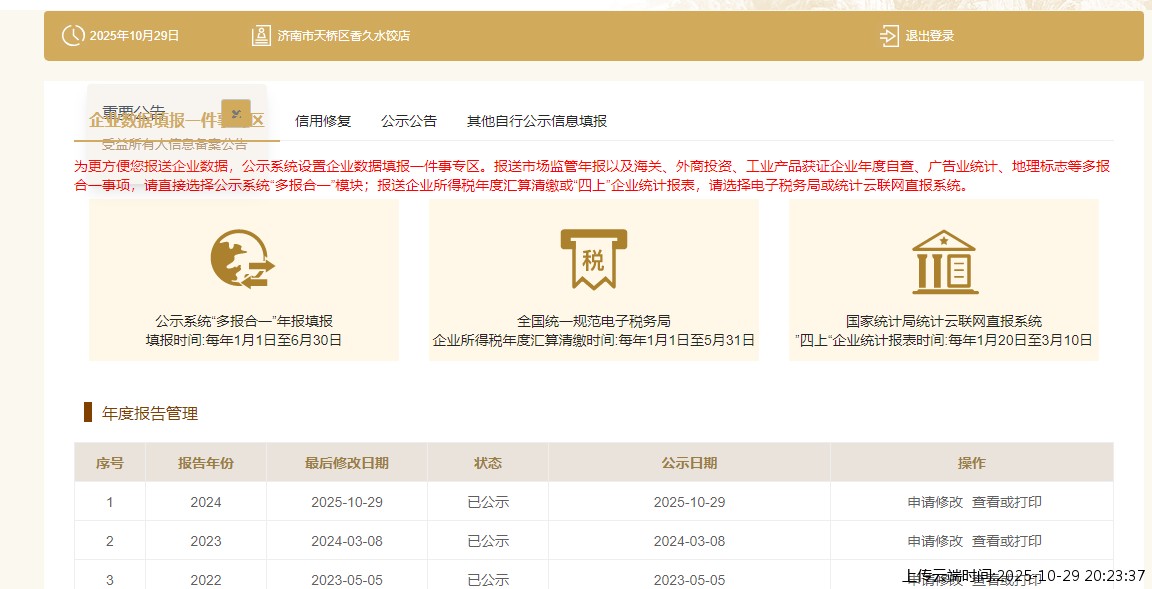This screenshot has height=589, width=1152.
Task: Switch to the 公示公告 tab
Action: 407,120
